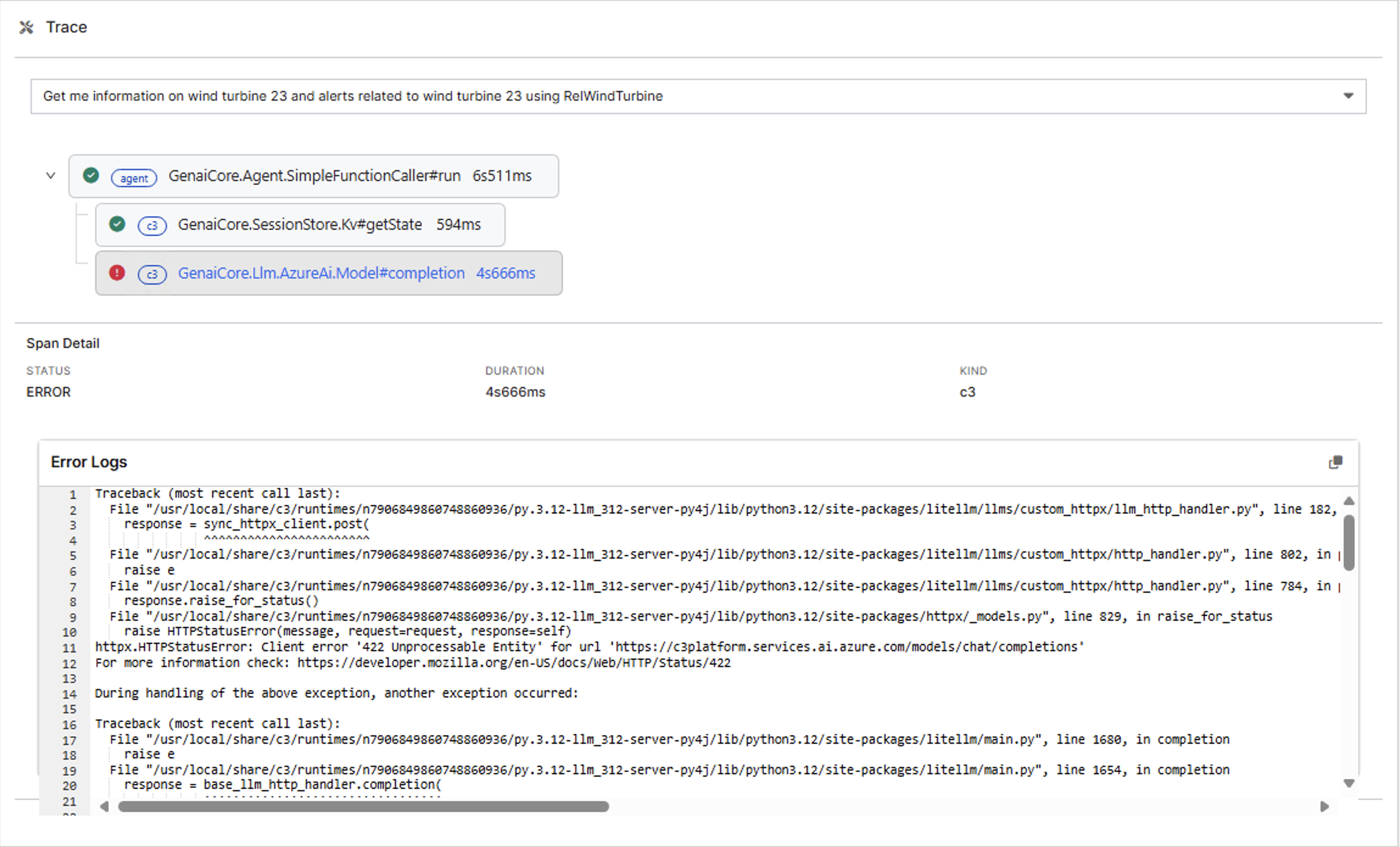Select the GenaiCore.SessionStore.Kv#getState span
The image size is (1400, 847).
(300, 225)
